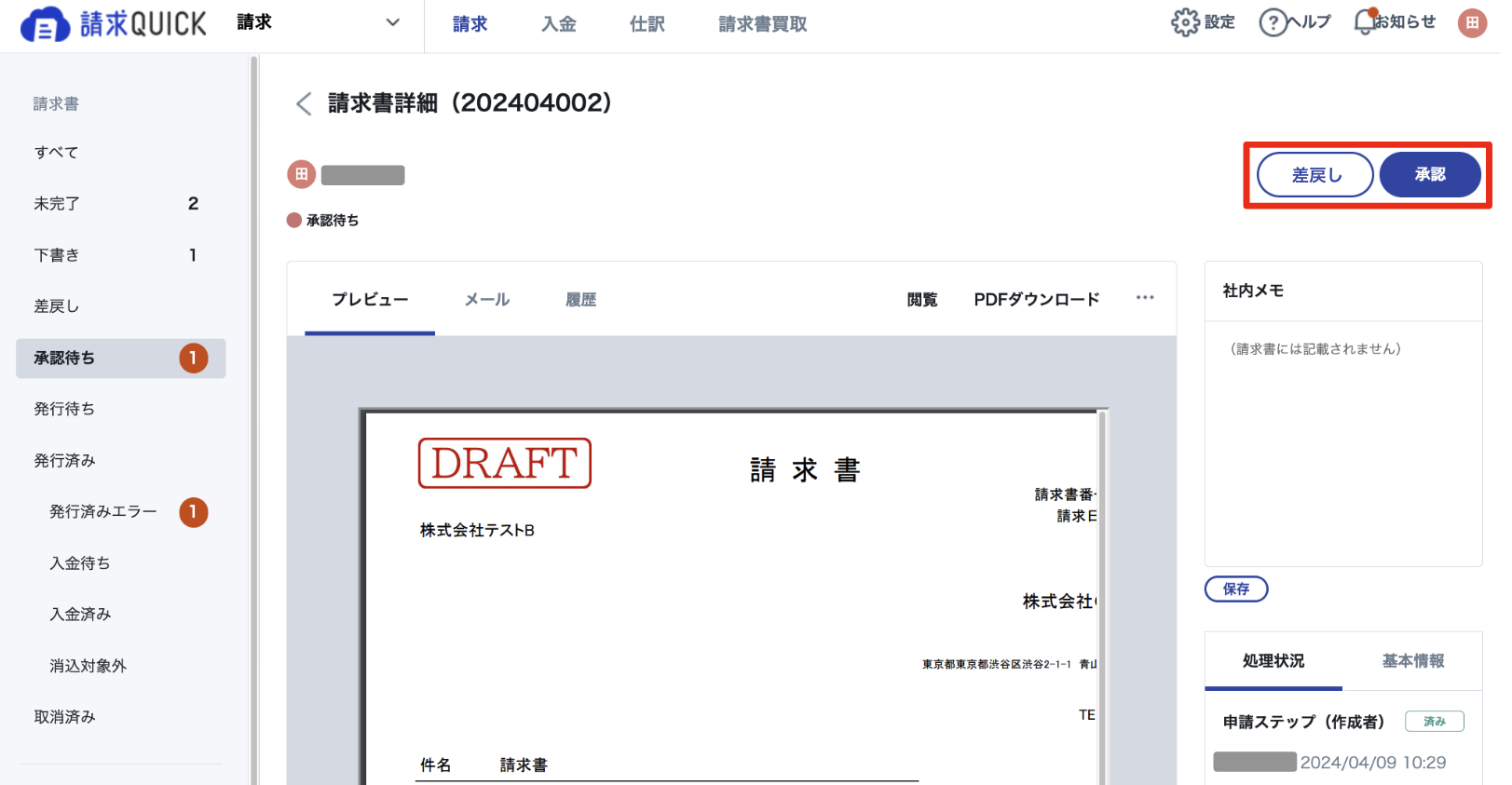This screenshot has height=785, width=1512.
Task: Click the 請求QUICK logo
Action: 113,23
